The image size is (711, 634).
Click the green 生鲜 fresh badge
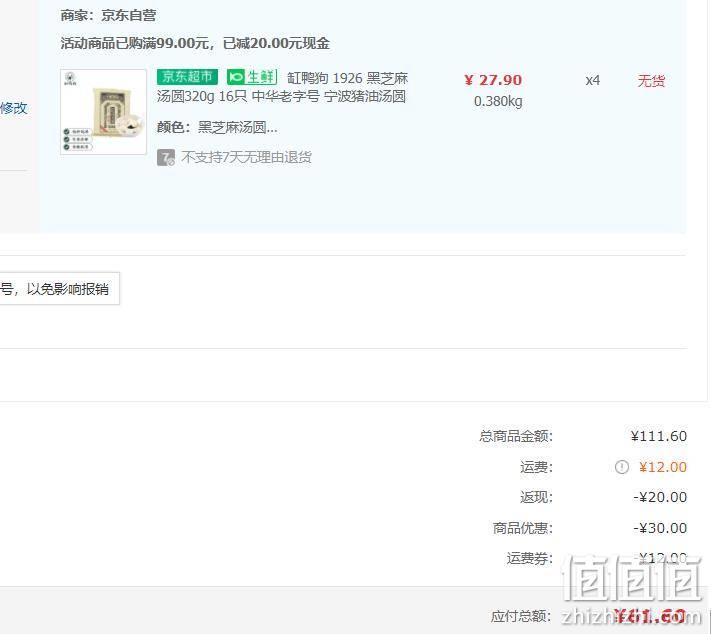click(252, 77)
